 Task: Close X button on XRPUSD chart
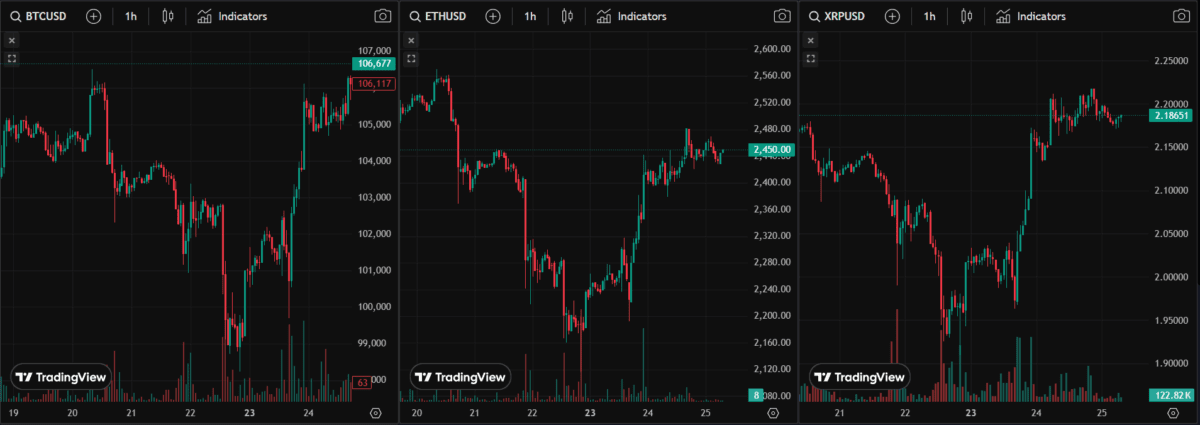811,40
